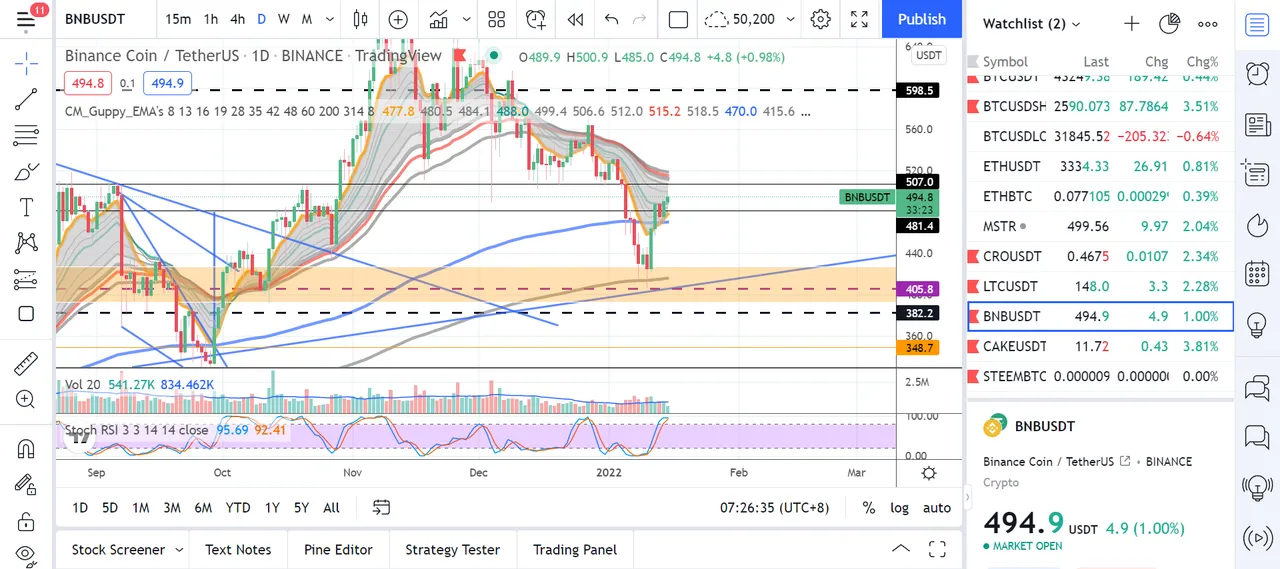Toggle the log scale
1280x569 pixels.
(900, 508)
